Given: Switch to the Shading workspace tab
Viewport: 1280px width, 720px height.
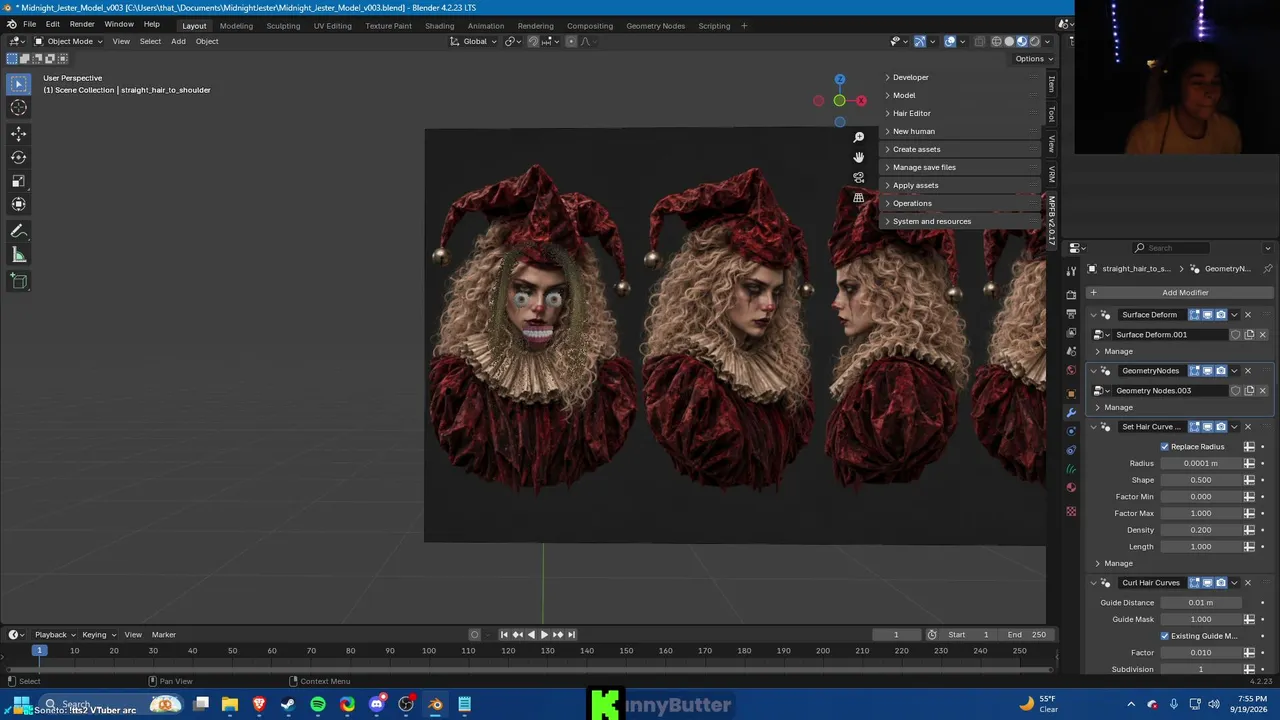Looking at the screenshot, I should (439, 25).
